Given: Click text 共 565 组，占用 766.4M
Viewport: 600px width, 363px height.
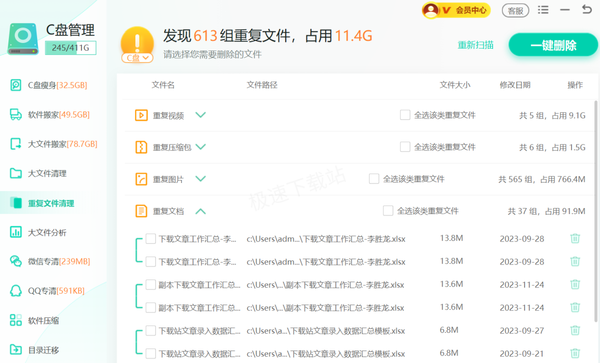Looking at the screenshot, I should (x=542, y=179).
